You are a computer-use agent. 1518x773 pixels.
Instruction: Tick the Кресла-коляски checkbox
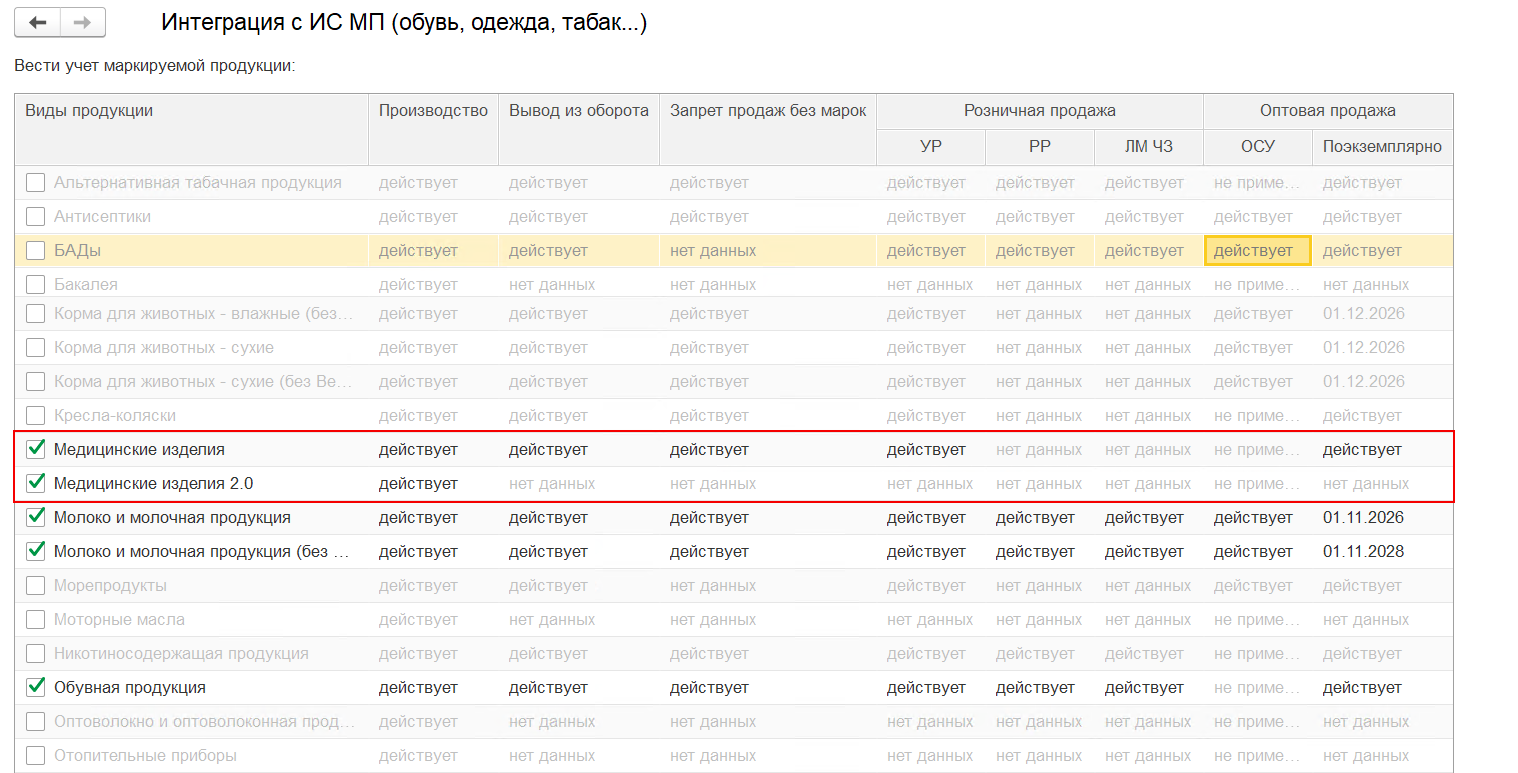click(36, 415)
